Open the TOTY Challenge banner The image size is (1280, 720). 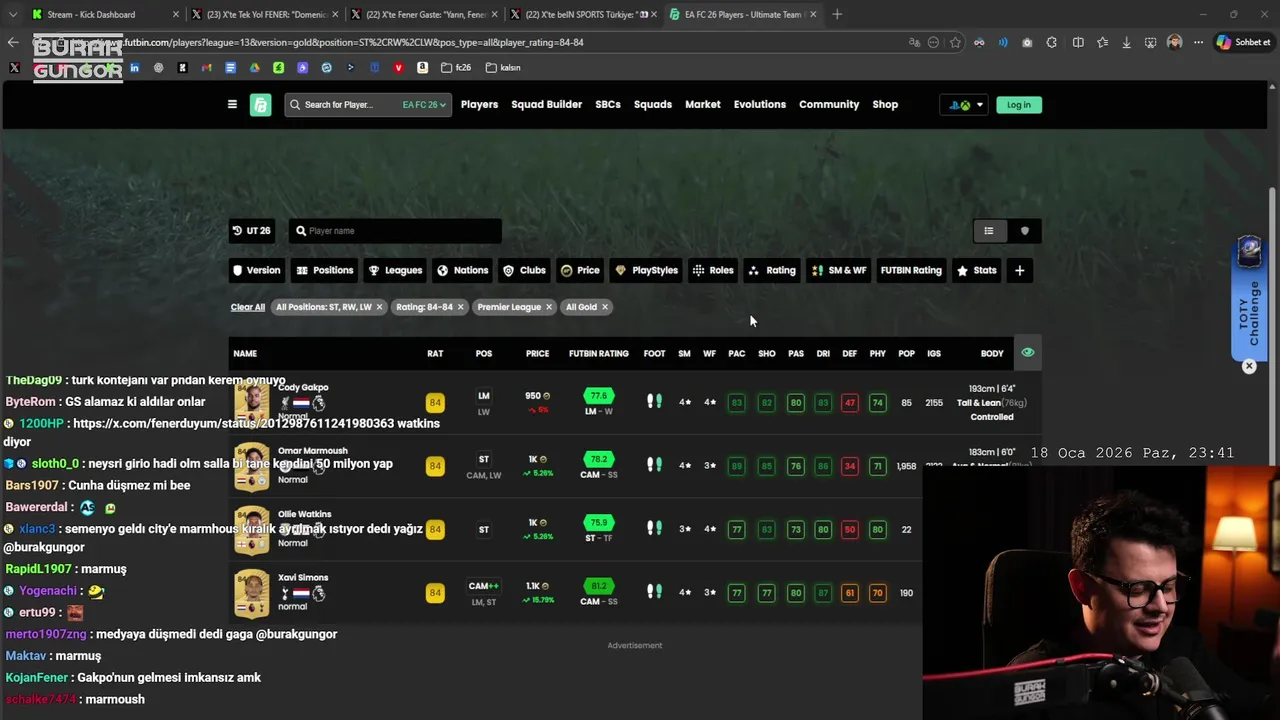click(x=1251, y=298)
